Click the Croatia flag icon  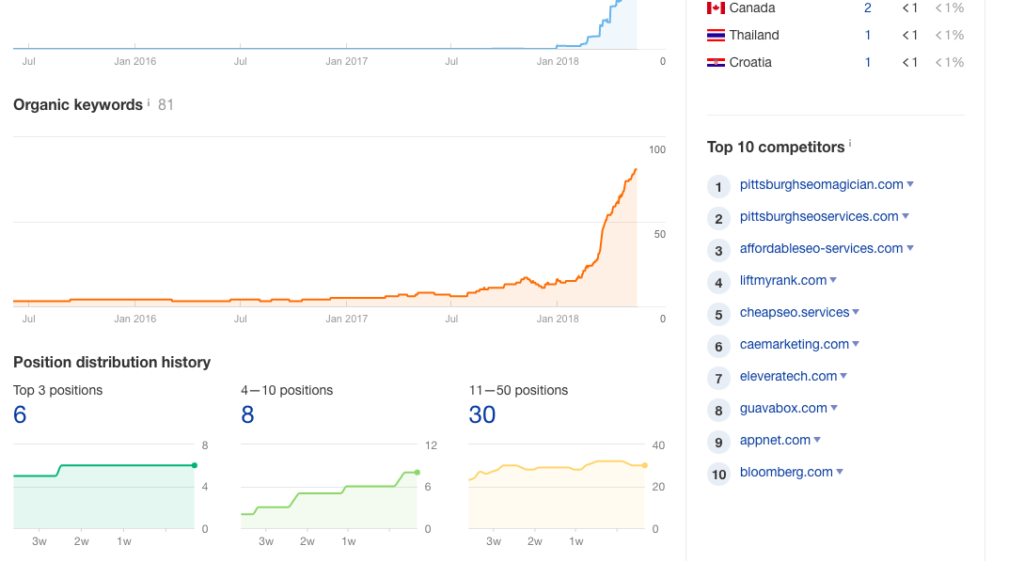(716, 63)
